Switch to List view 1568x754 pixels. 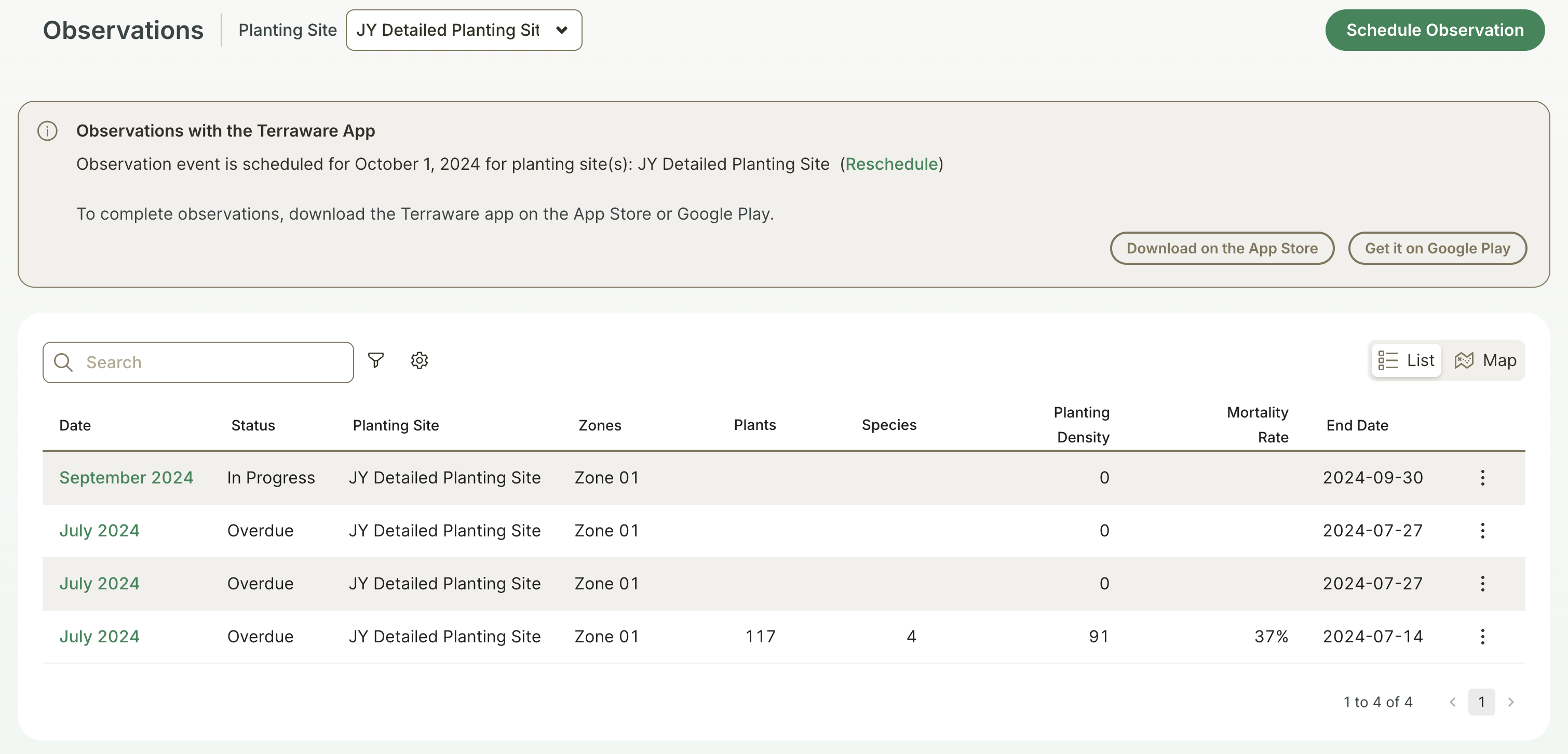[1406, 360]
